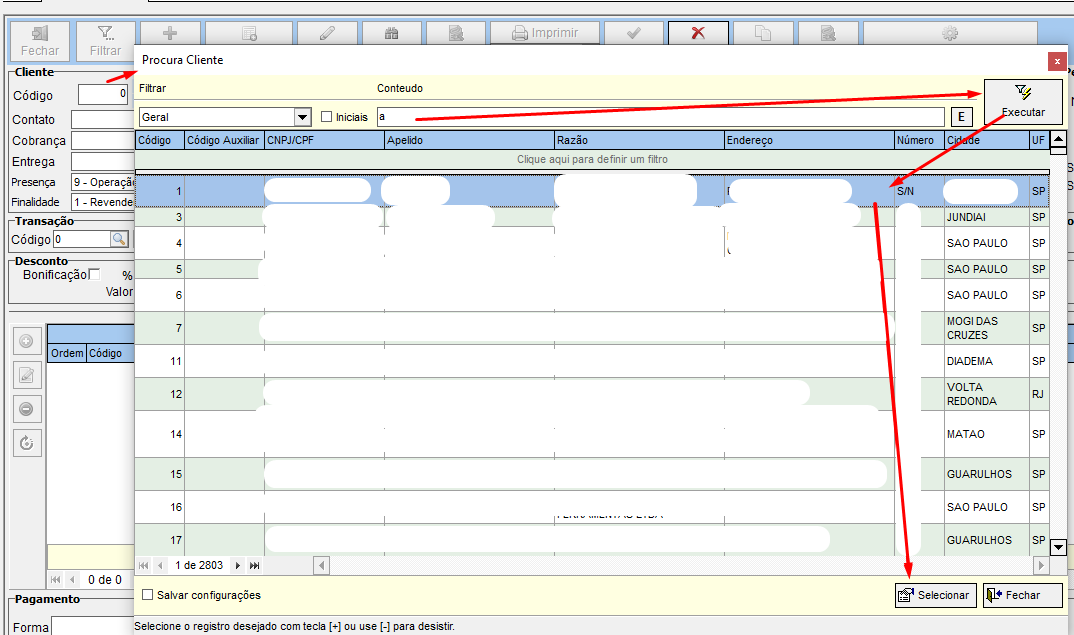The height and width of the screenshot is (635, 1074).
Task: Sort by the Cidade column header
Action: click(985, 141)
